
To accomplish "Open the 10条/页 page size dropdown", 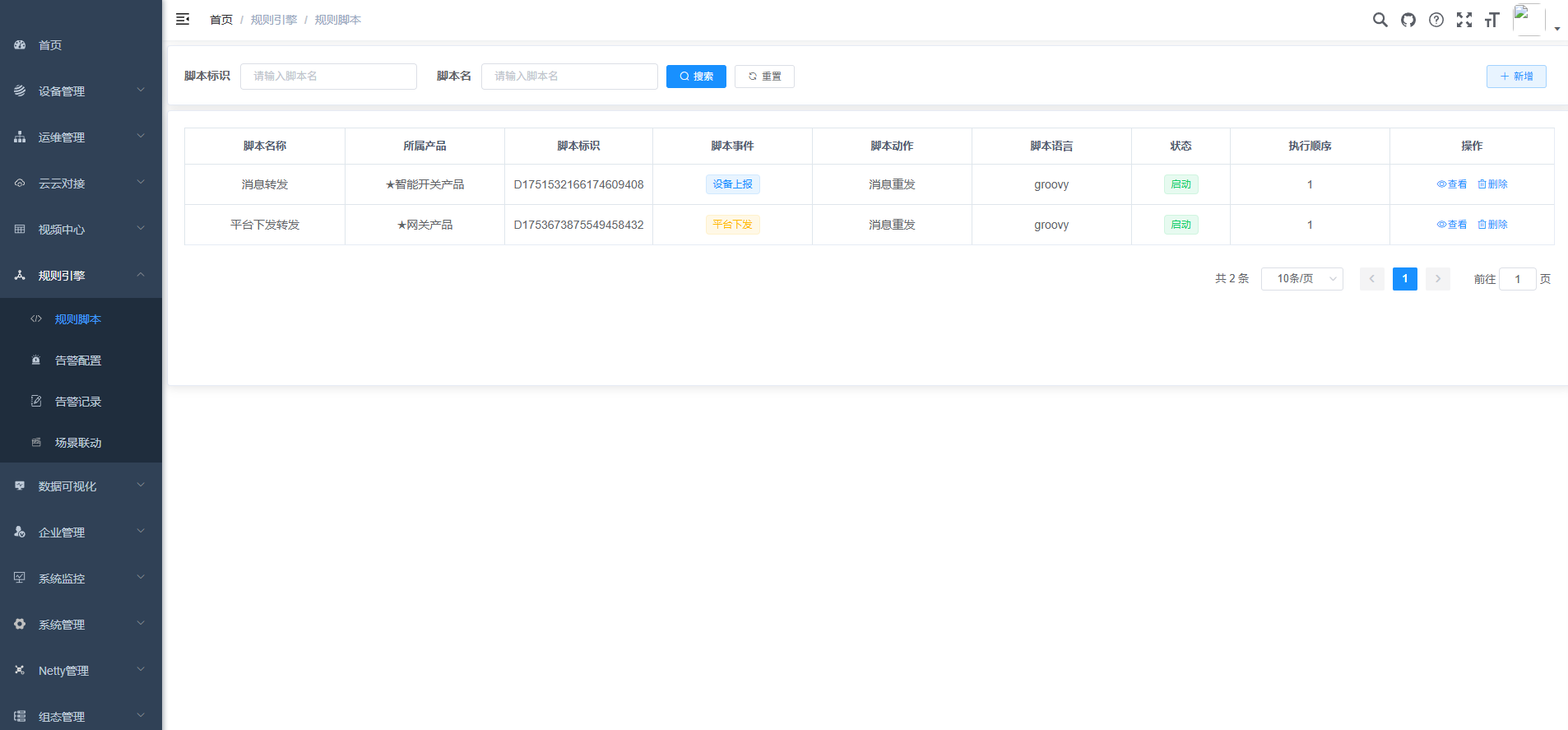I will tap(1301, 279).
